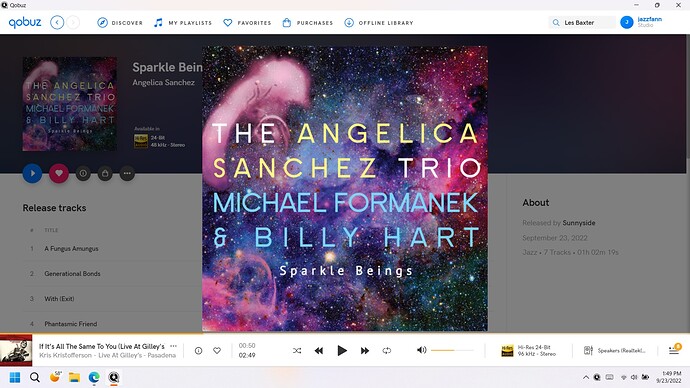
Task: Open the Windows Start menu
Action: (15, 377)
